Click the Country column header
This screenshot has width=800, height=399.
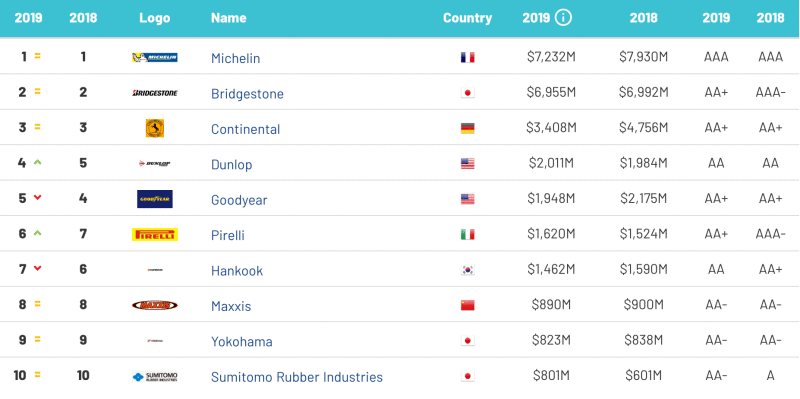tap(467, 18)
